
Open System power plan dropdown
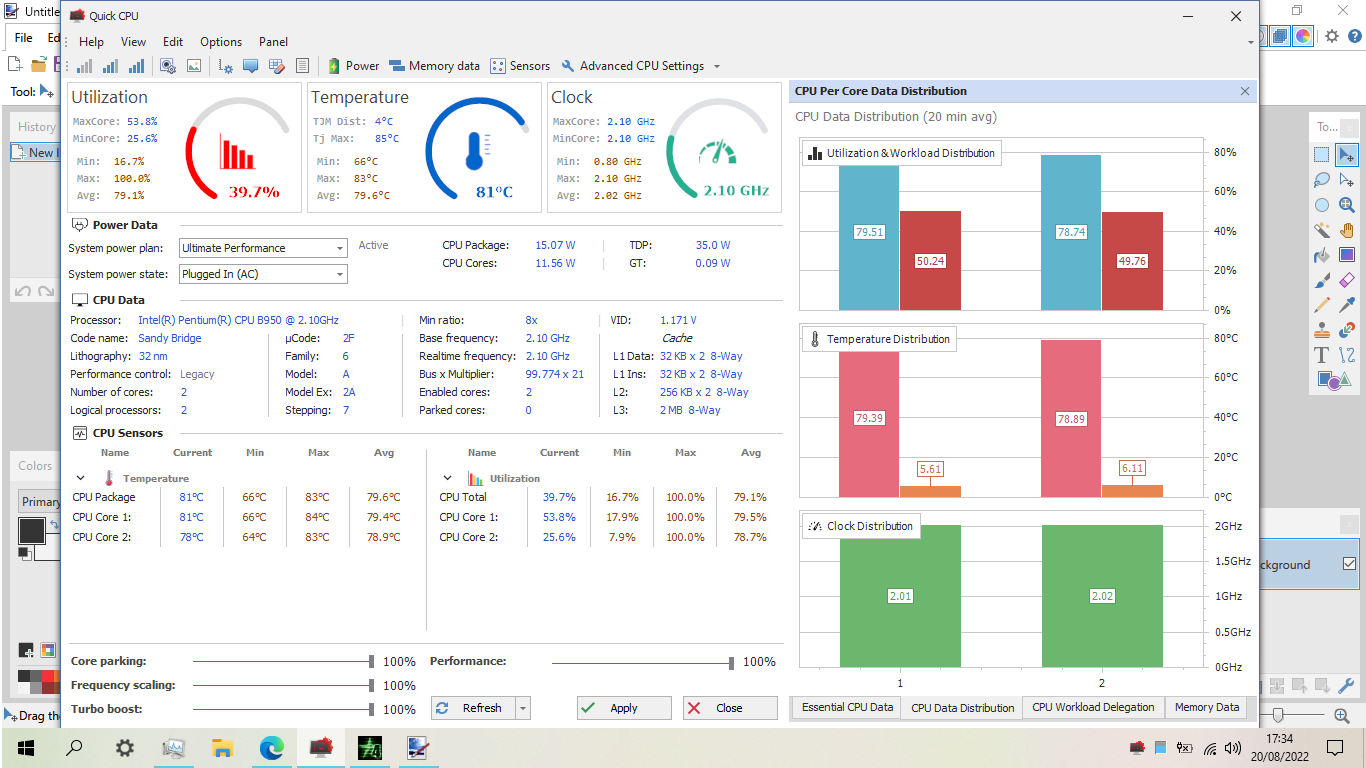pyautogui.click(x=263, y=248)
